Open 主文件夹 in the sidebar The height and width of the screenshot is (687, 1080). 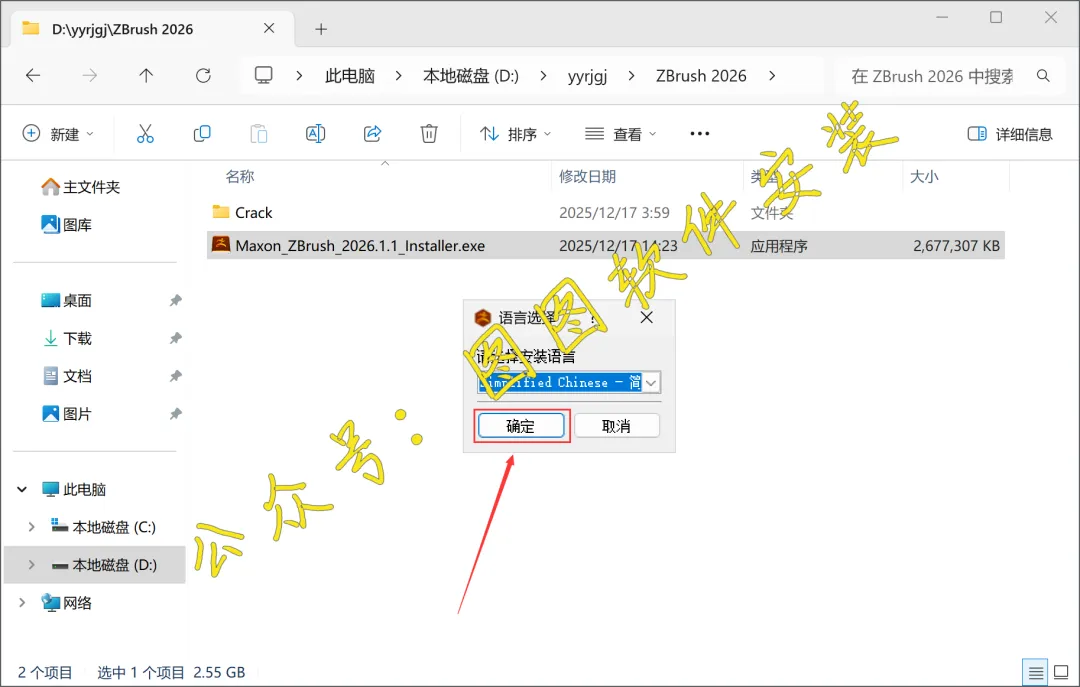(x=81, y=187)
